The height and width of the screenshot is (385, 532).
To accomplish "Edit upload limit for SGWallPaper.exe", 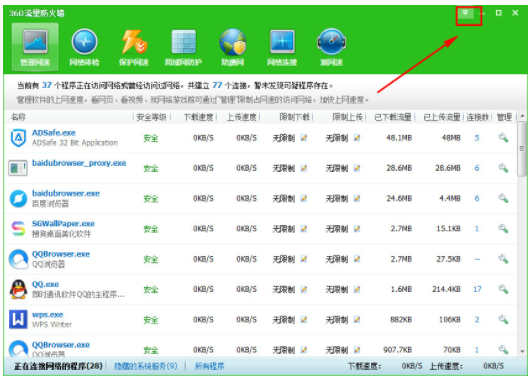I will point(357,229).
